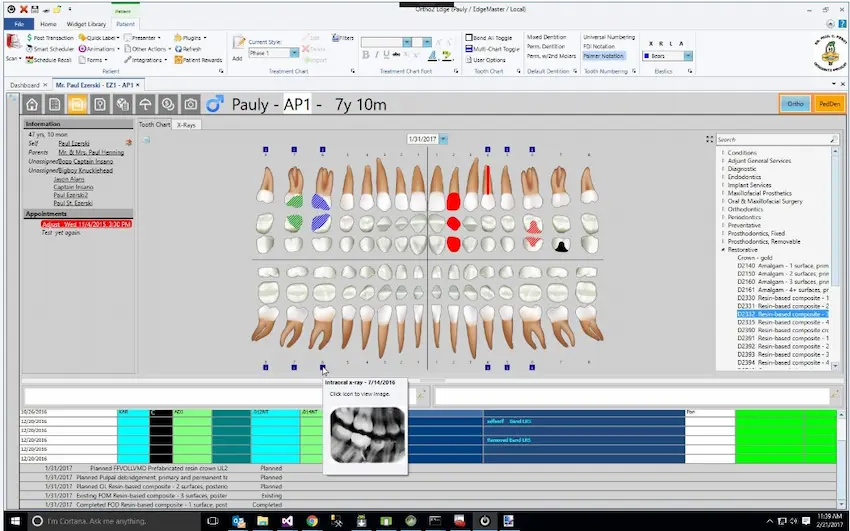Viewport: 850px width, 531px height.
Task: Open the camera imaging icon
Action: pos(190,104)
